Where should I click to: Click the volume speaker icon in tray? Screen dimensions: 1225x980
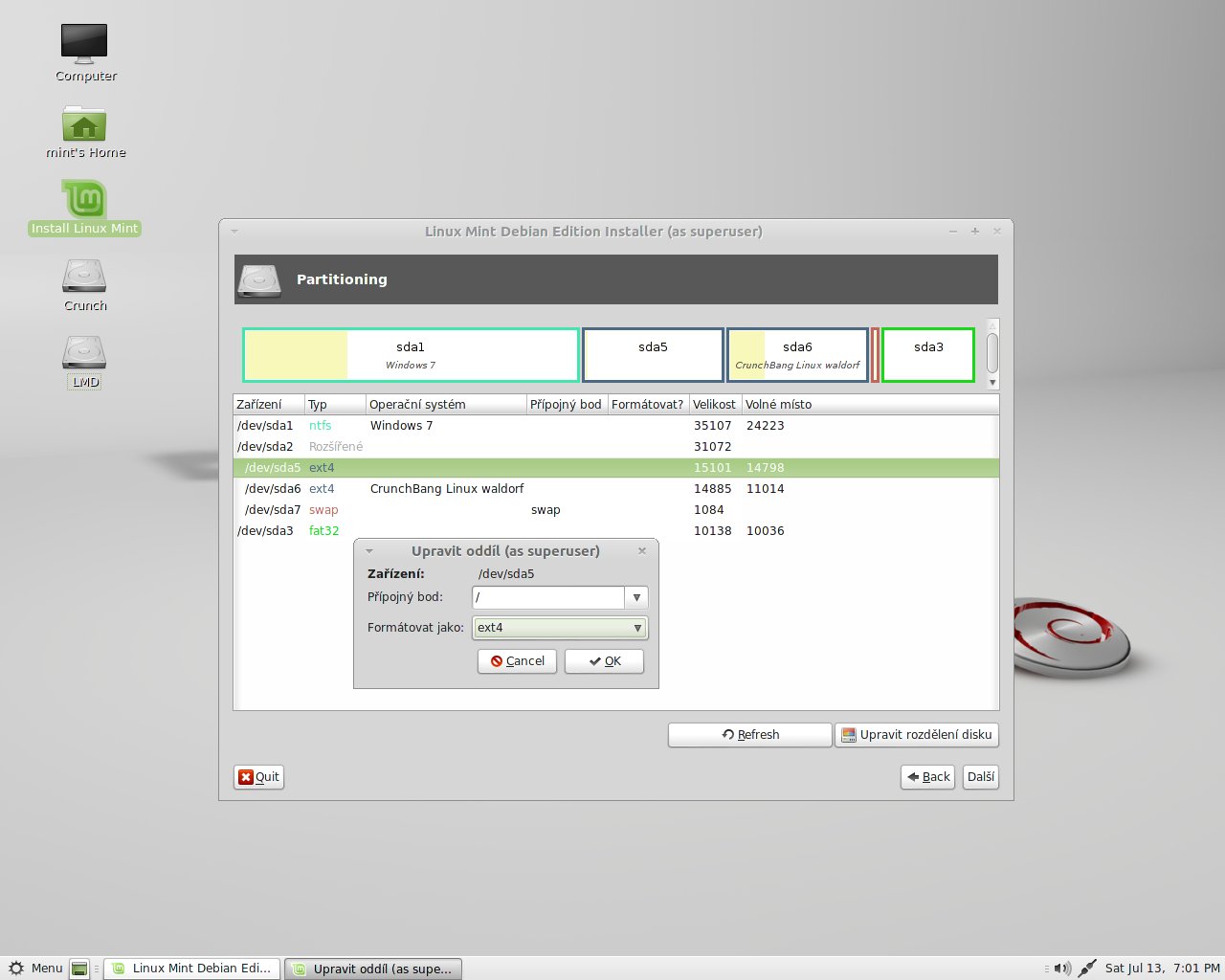tap(1062, 969)
